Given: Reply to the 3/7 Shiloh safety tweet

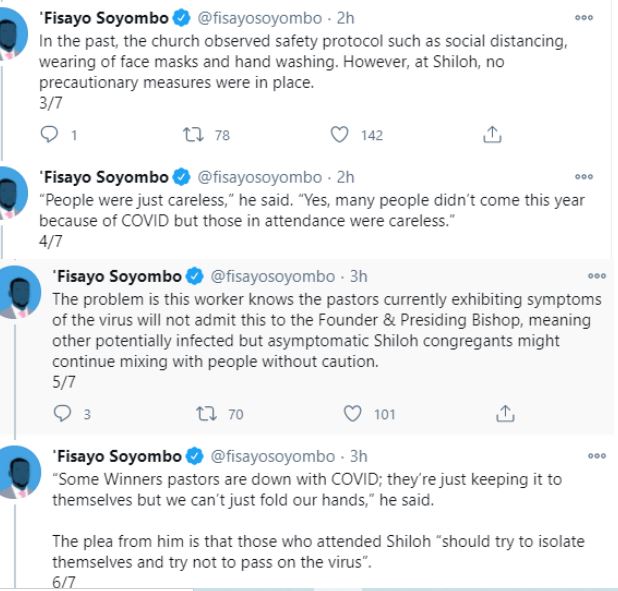Looking at the screenshot, I should tap(48, 134).
